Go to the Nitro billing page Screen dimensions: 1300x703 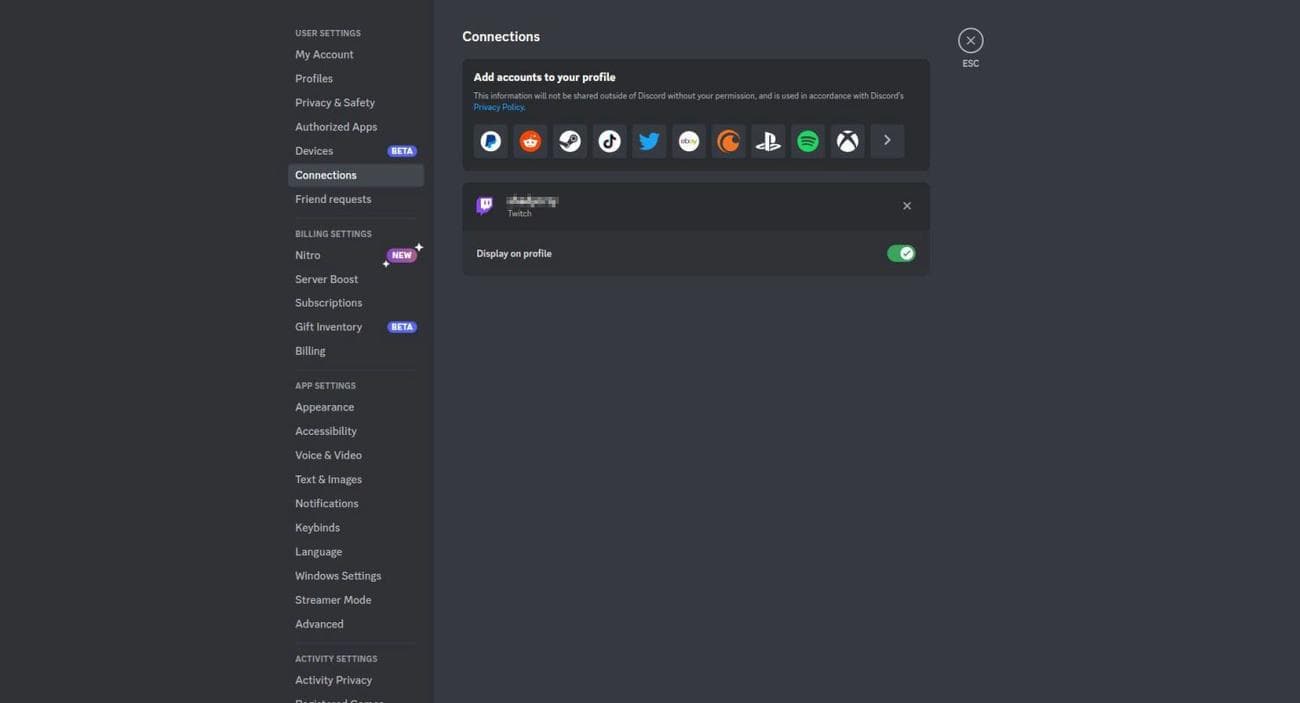[x=309, y=255]
